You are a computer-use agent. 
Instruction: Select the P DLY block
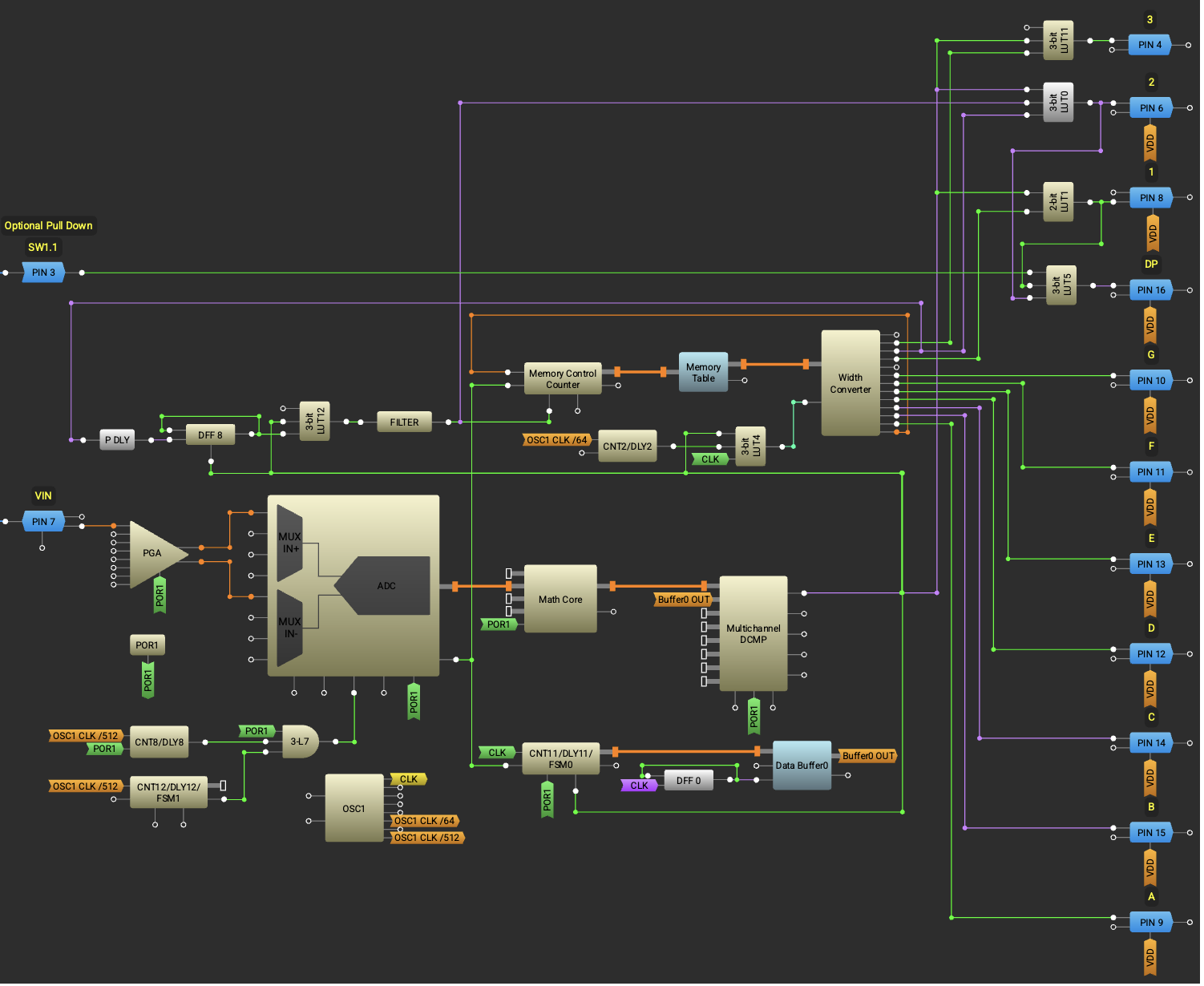point(117,440)
